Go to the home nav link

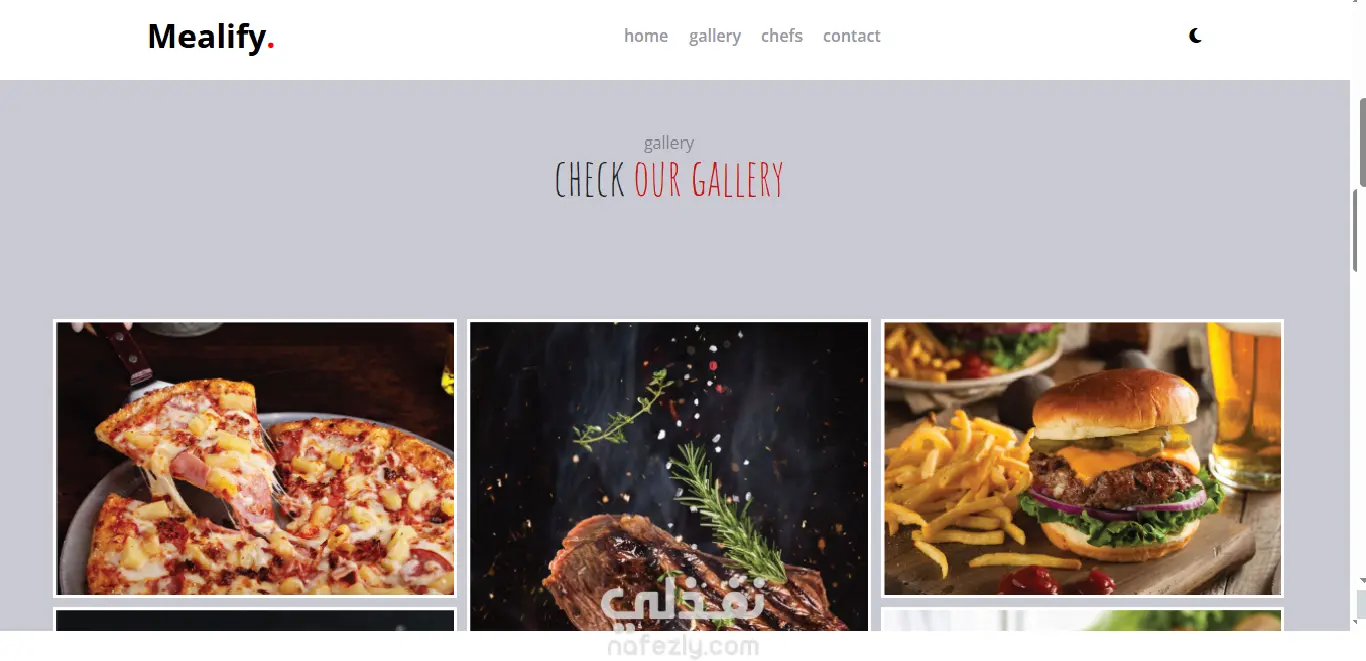646,36
